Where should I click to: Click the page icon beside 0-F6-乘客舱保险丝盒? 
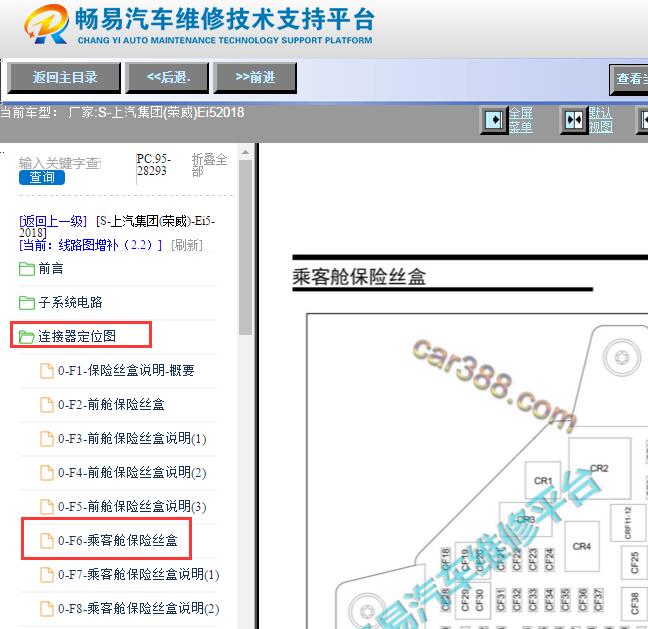tap(46, 541)
